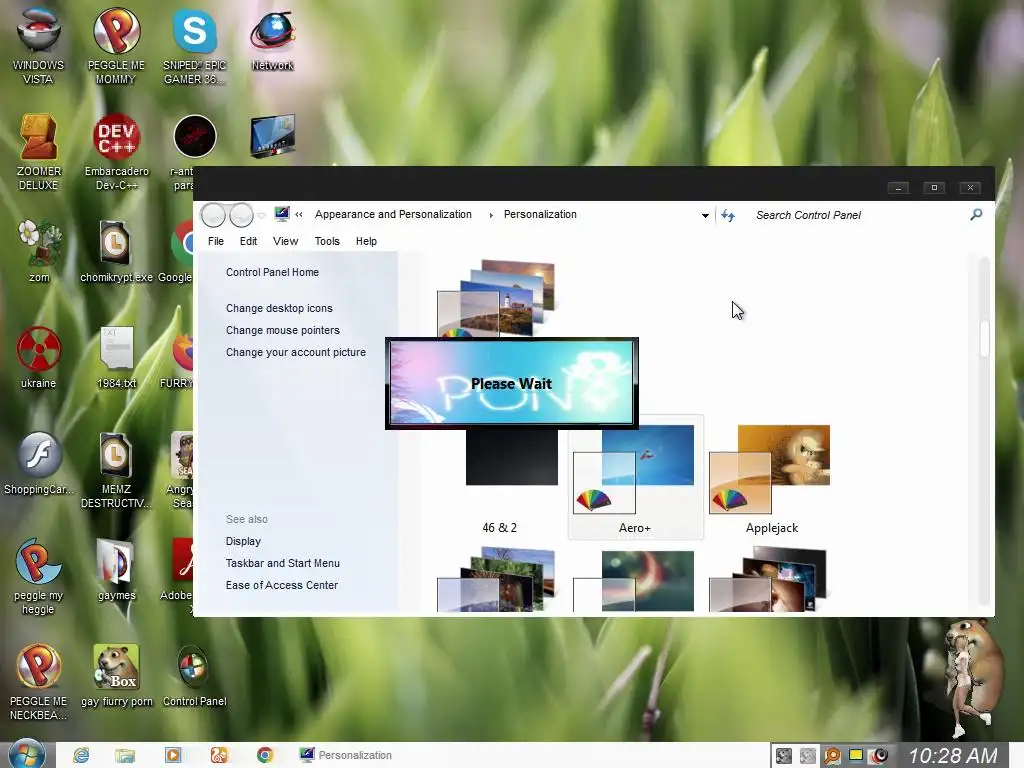Select the monitor desktop icon under Network

[x=272, y=136]
